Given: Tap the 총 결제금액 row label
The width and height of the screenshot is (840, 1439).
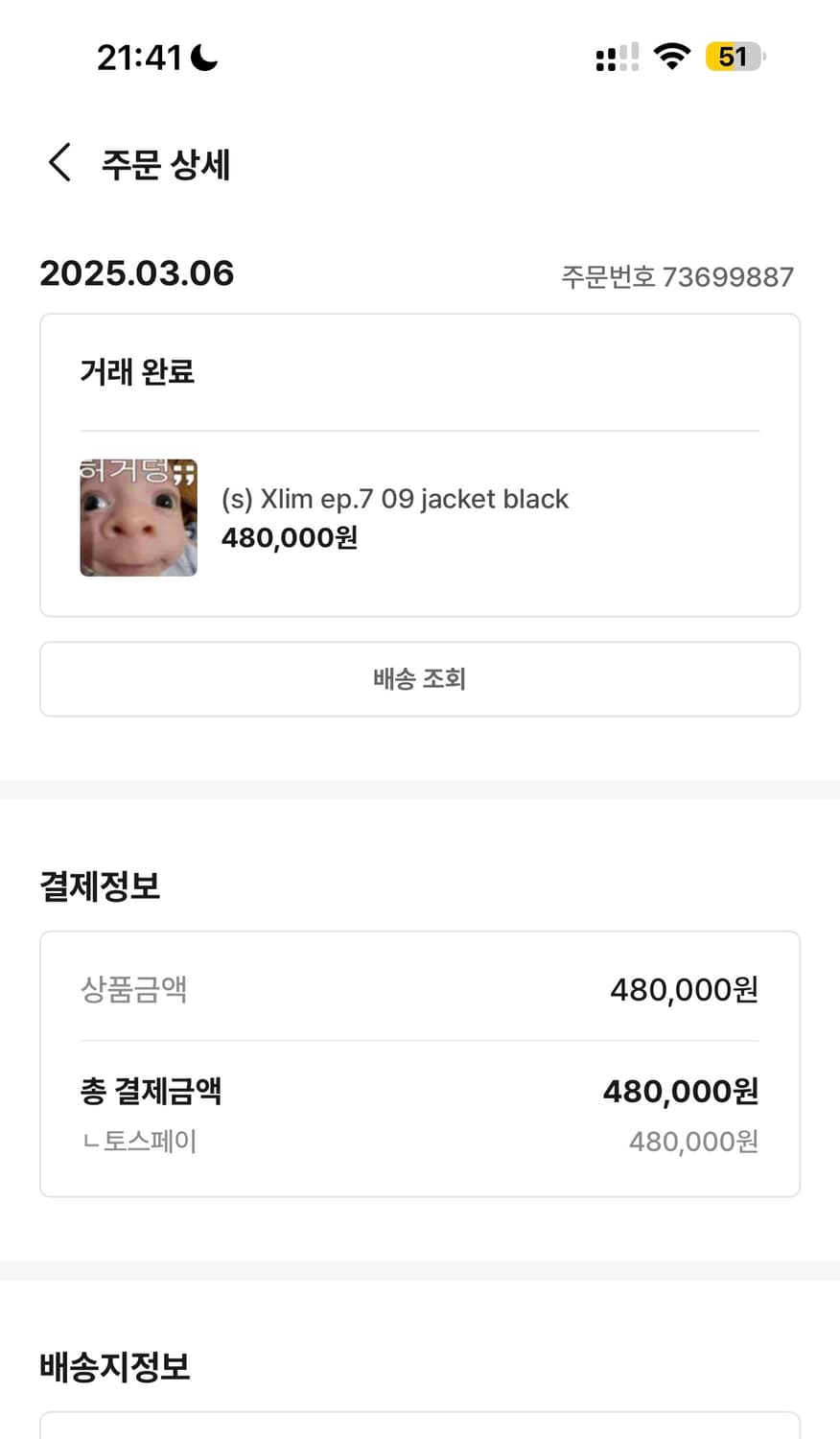Looking at the screenshot, I should [x=151, y=1091].
